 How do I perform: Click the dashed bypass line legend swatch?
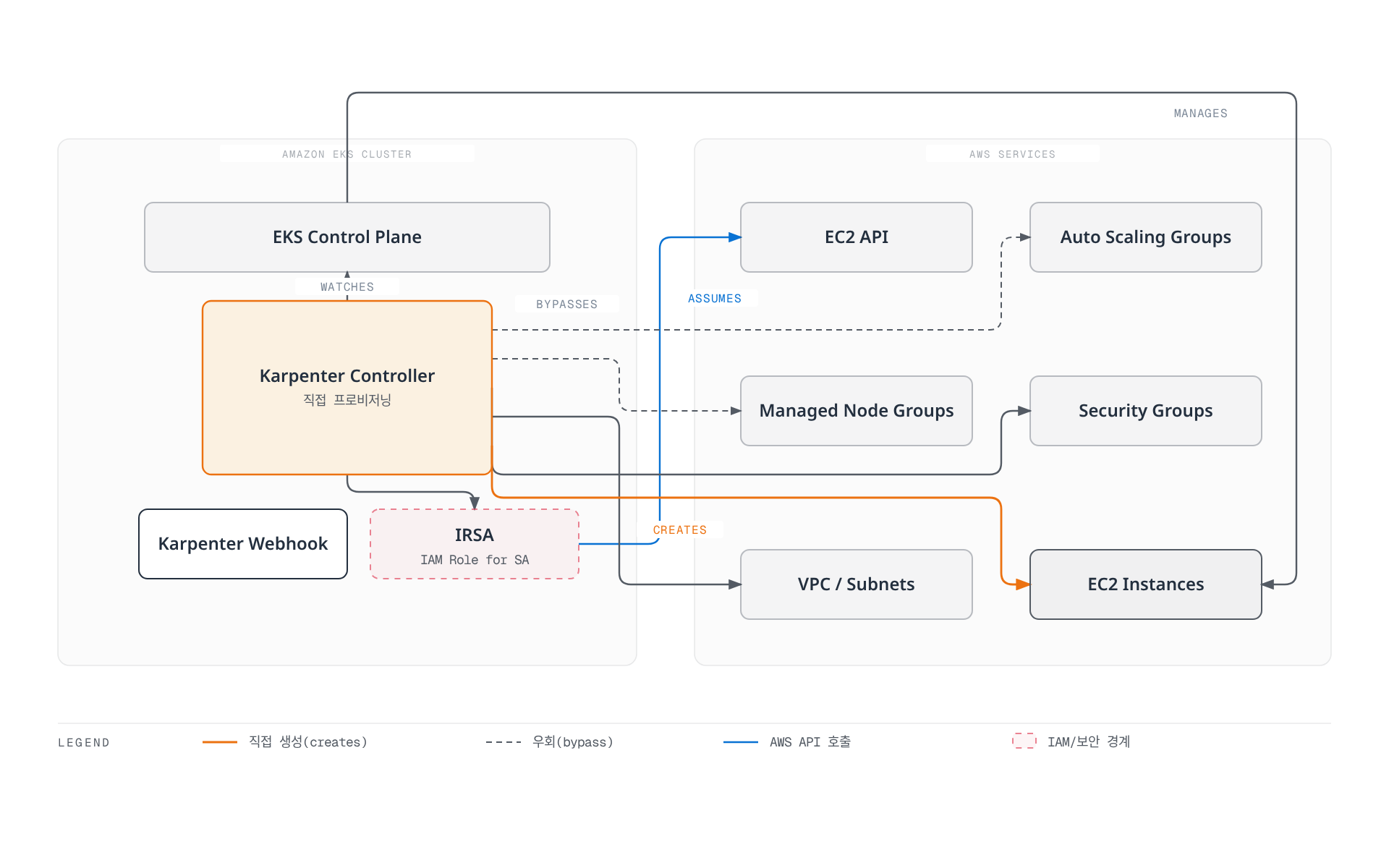click(x=504, y=742)
